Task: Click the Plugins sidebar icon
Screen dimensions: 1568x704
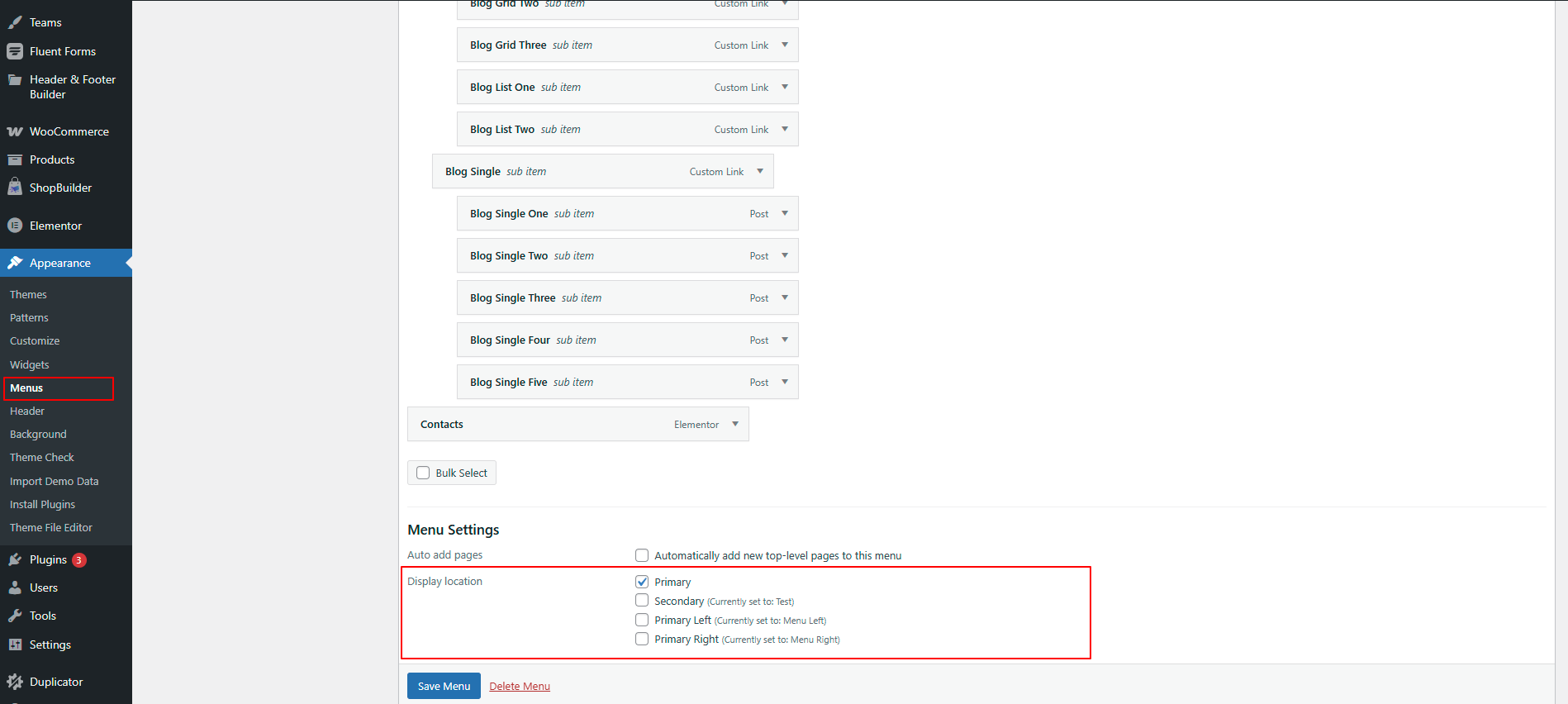Action: pos(15,559)
